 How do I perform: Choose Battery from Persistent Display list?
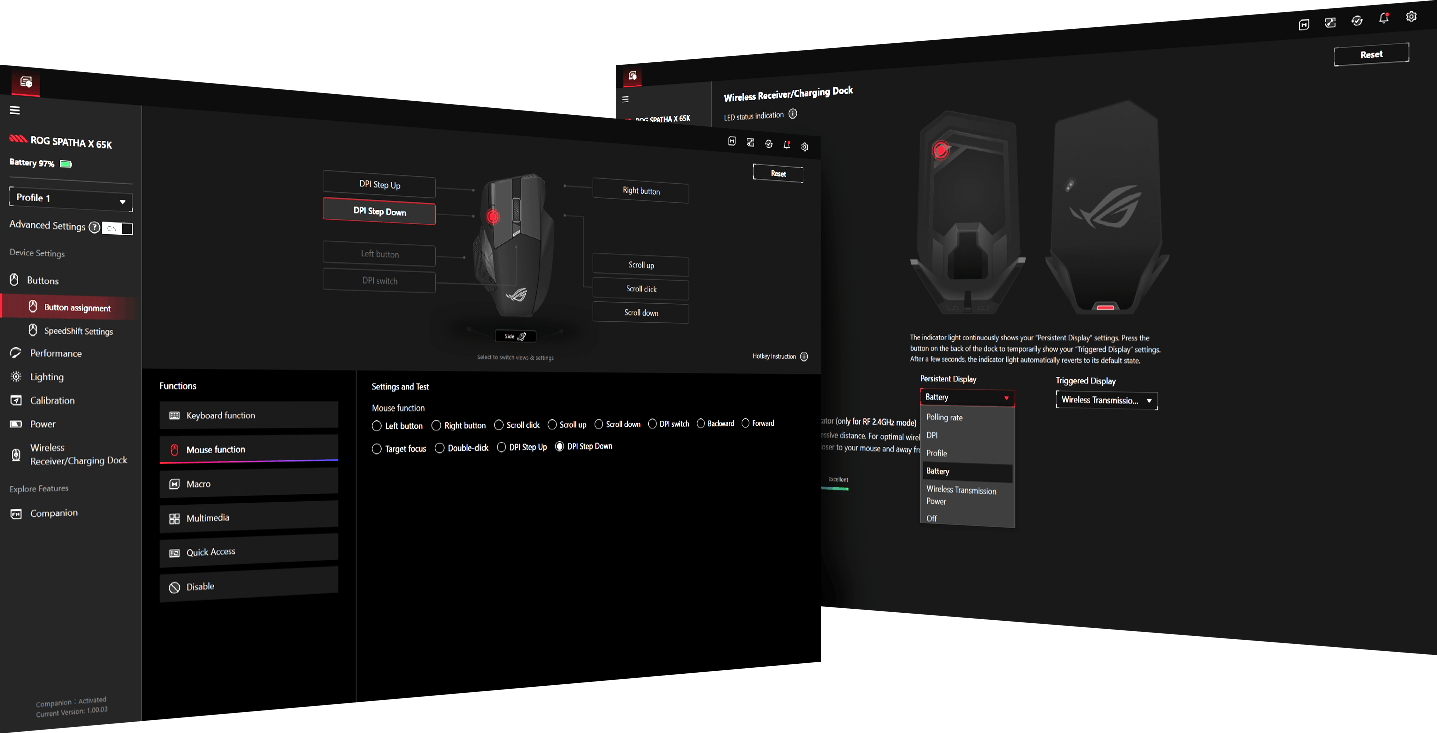pos(967,471)
